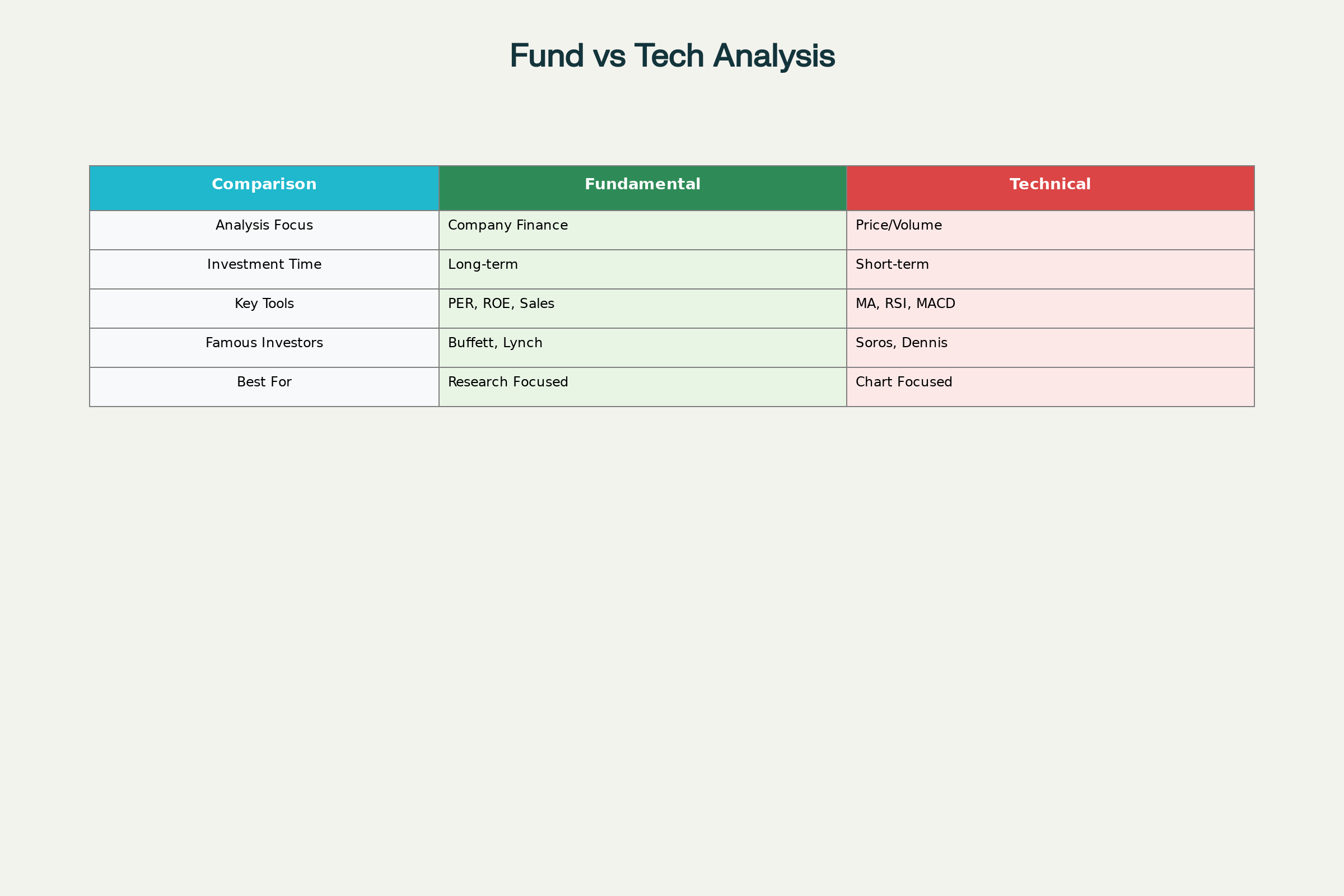Viewport: 1344px width, 896px height.
Task: Click the Key Tools row label
Action: click(264, 309)
